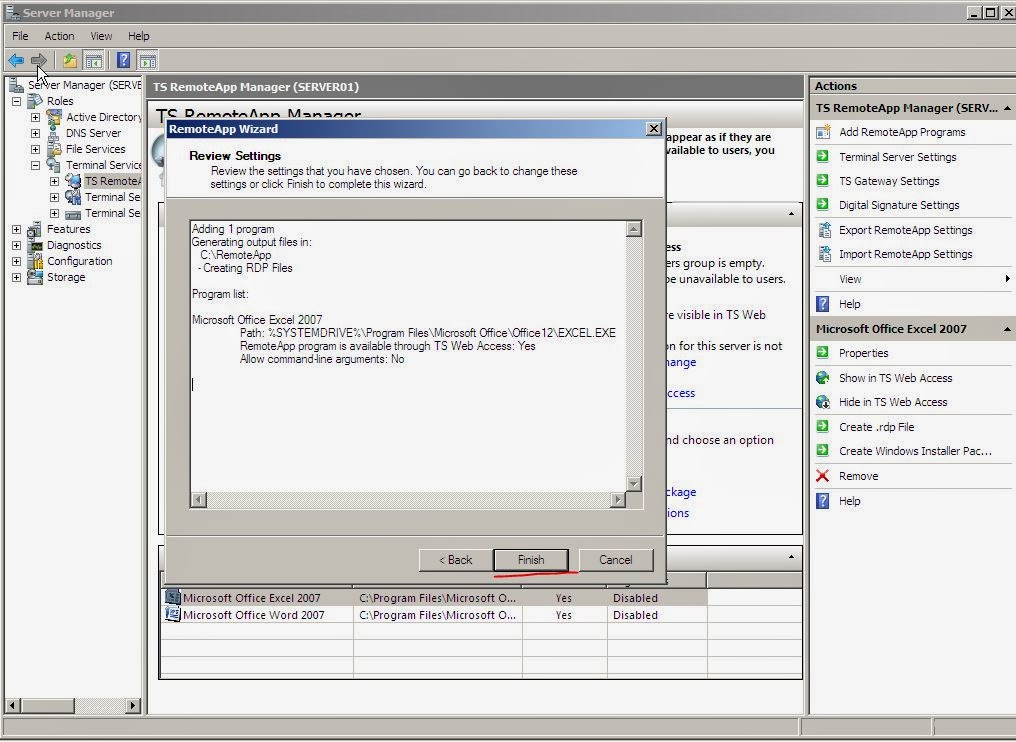The image size is (1016, 742).
Task: Expand the Features tree node
Action: click(x=17, y=229)
